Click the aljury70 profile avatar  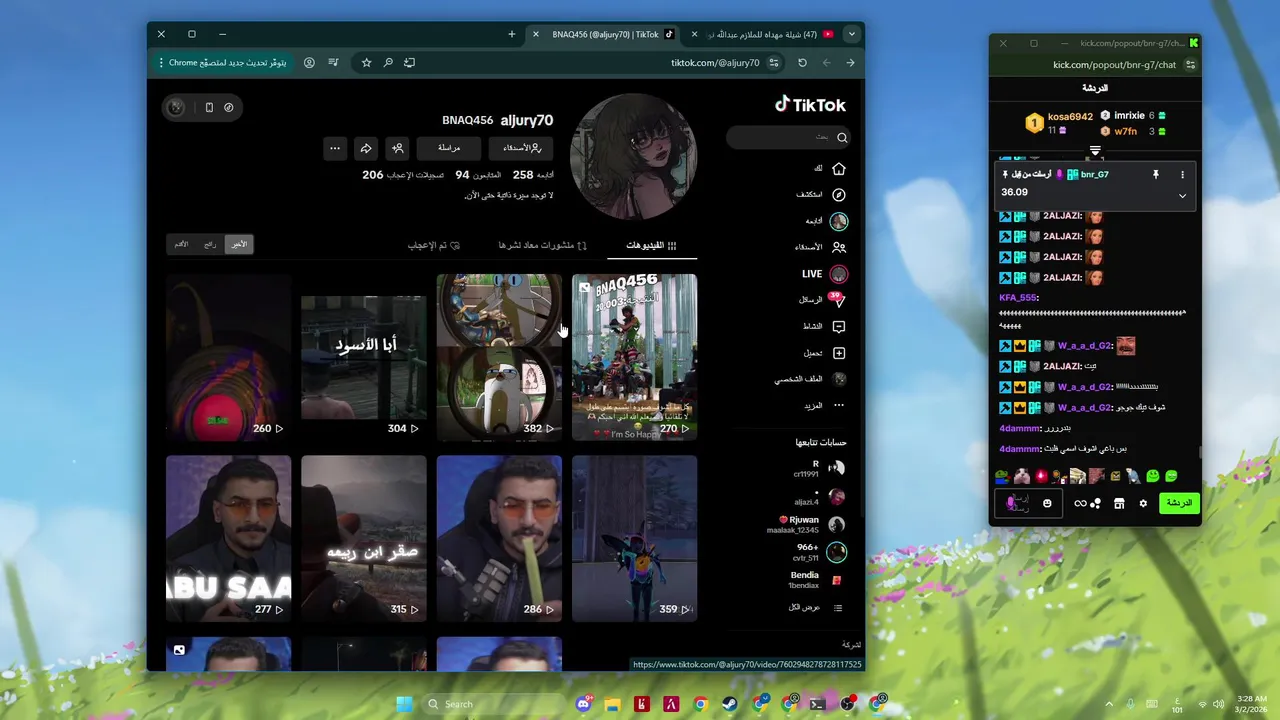633,156
